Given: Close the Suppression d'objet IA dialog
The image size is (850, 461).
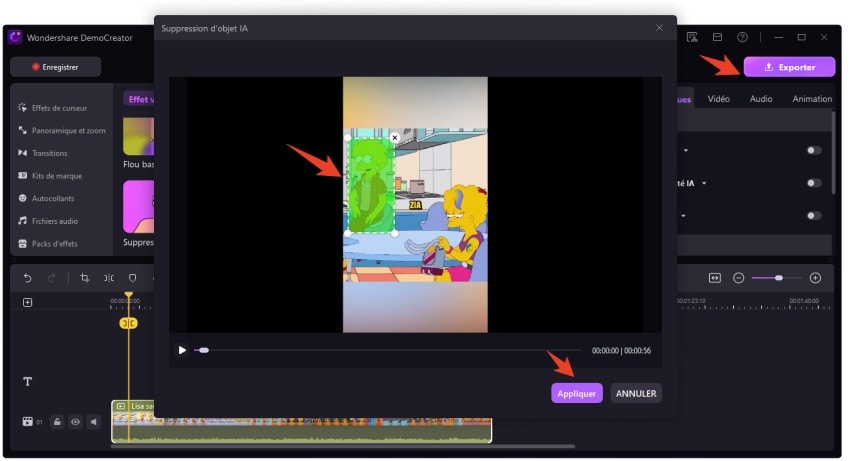Looking at the screenshot, I should click(659, 28).
